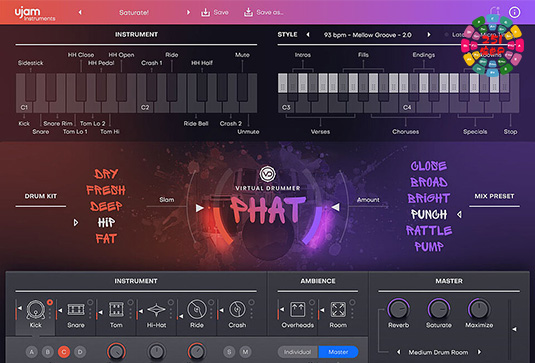Click the ujam Instruments logo
The height and width of the screenshot is (363, 535).
(34, 14)
